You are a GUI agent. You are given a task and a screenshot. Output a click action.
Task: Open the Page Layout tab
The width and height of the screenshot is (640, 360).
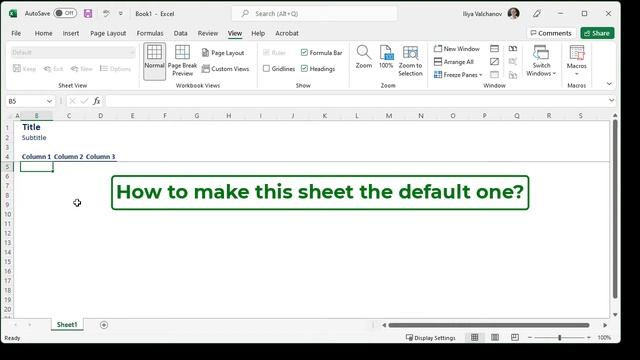pyautogui.click(x=108, y=33)
